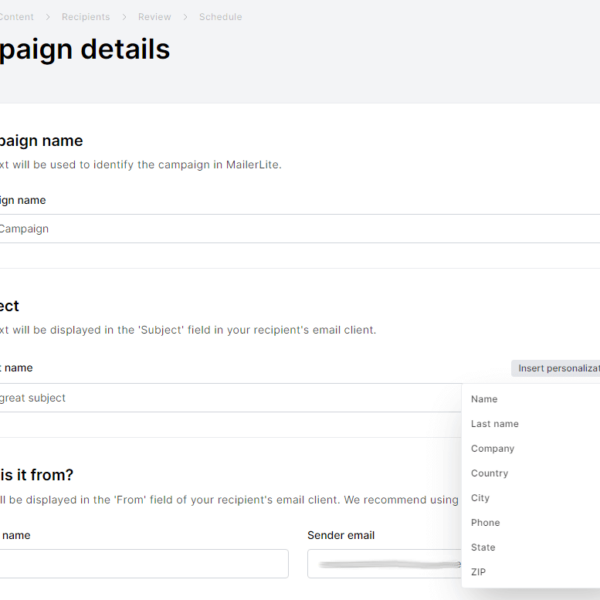Pick ZIP from the dropdown menu

[x=479, y=573]
